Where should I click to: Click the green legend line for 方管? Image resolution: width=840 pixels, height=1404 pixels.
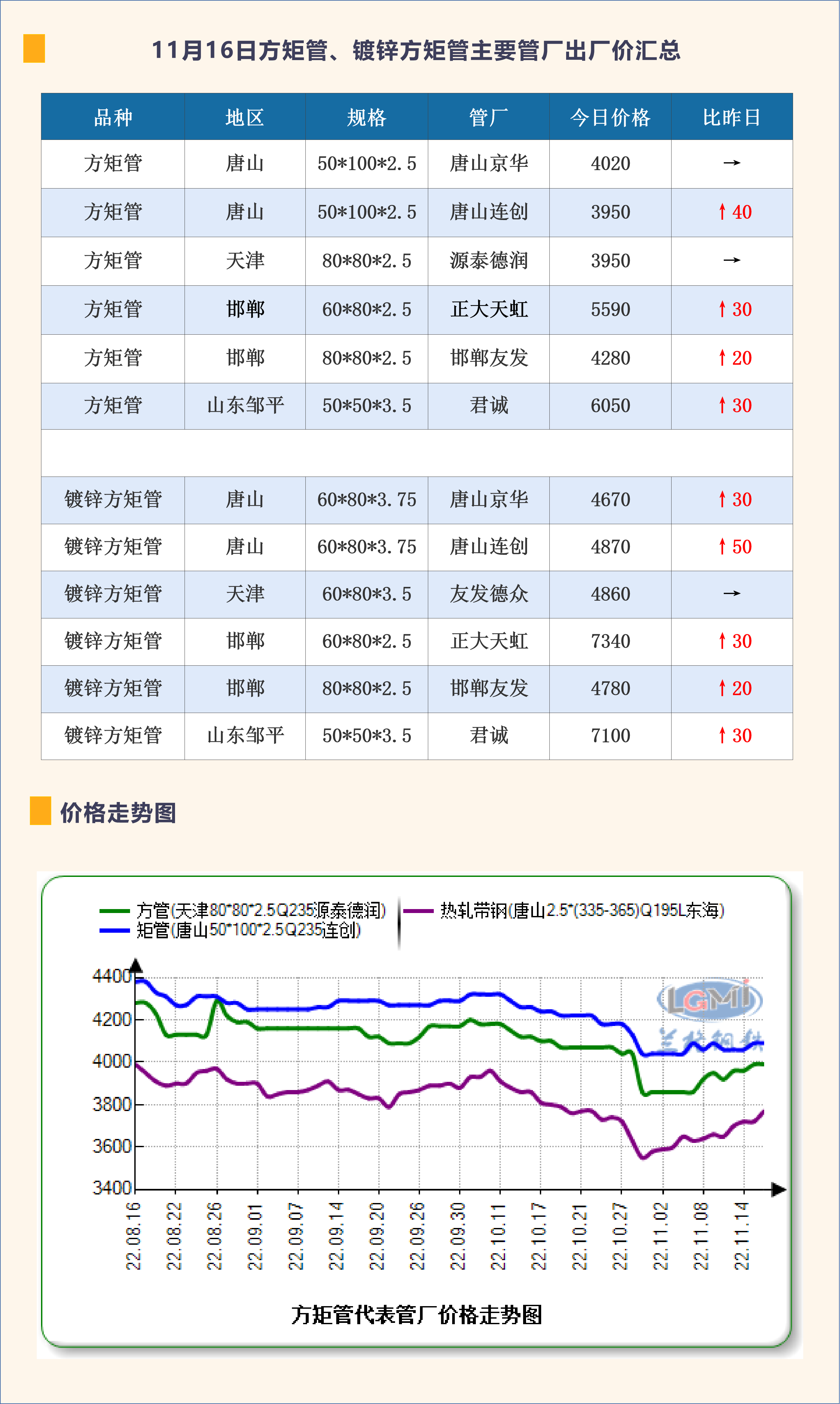click(x=114, y=911)
